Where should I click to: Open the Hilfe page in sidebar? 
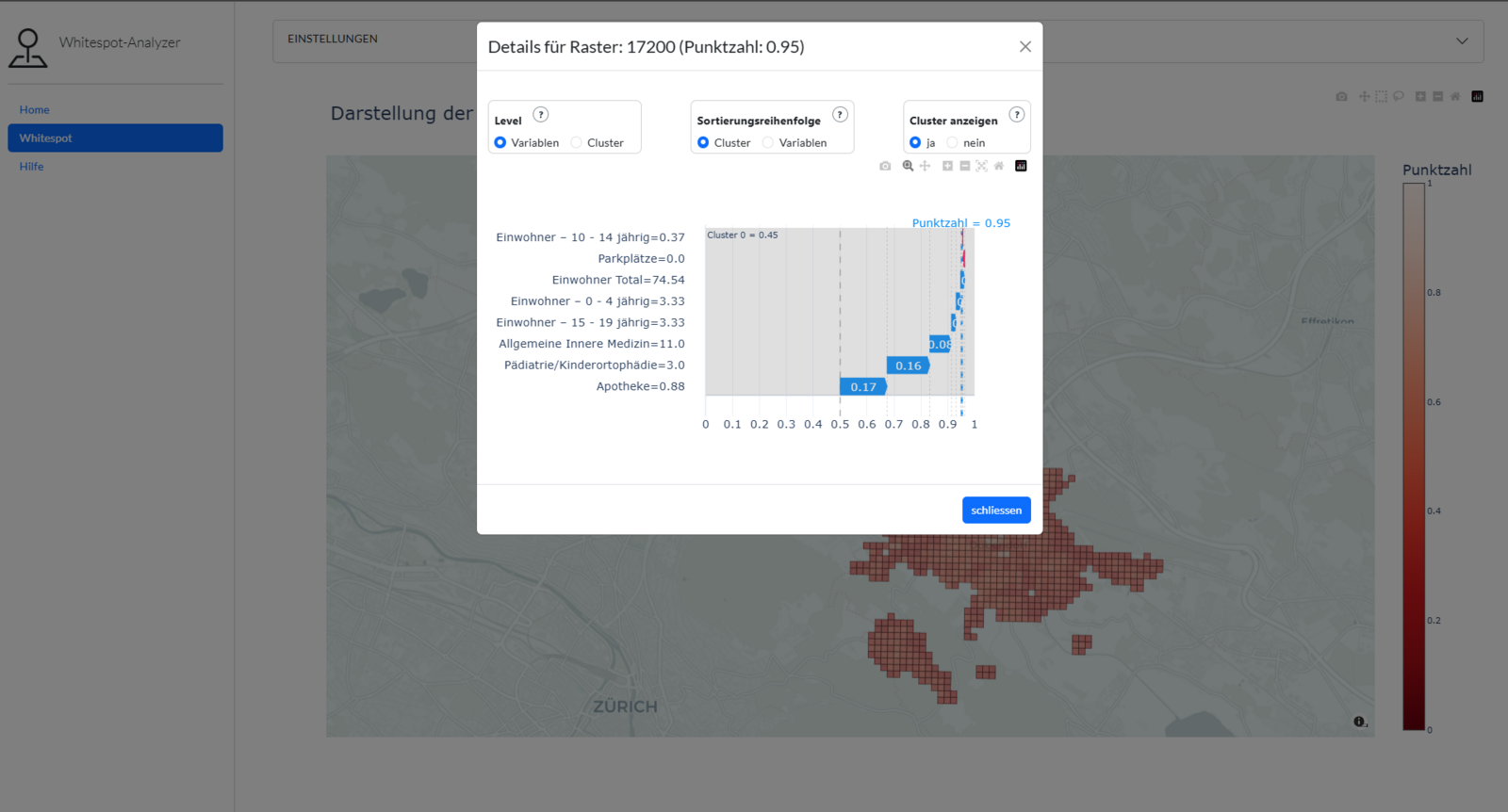[x=32, y=167]
